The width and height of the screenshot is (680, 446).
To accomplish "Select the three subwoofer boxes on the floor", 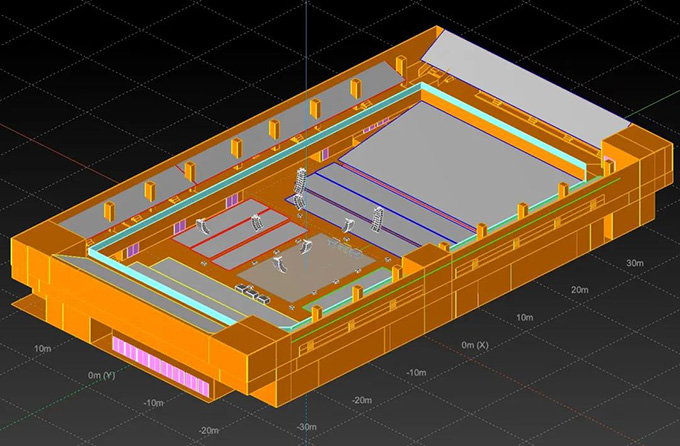I will [x=253, y=293].
